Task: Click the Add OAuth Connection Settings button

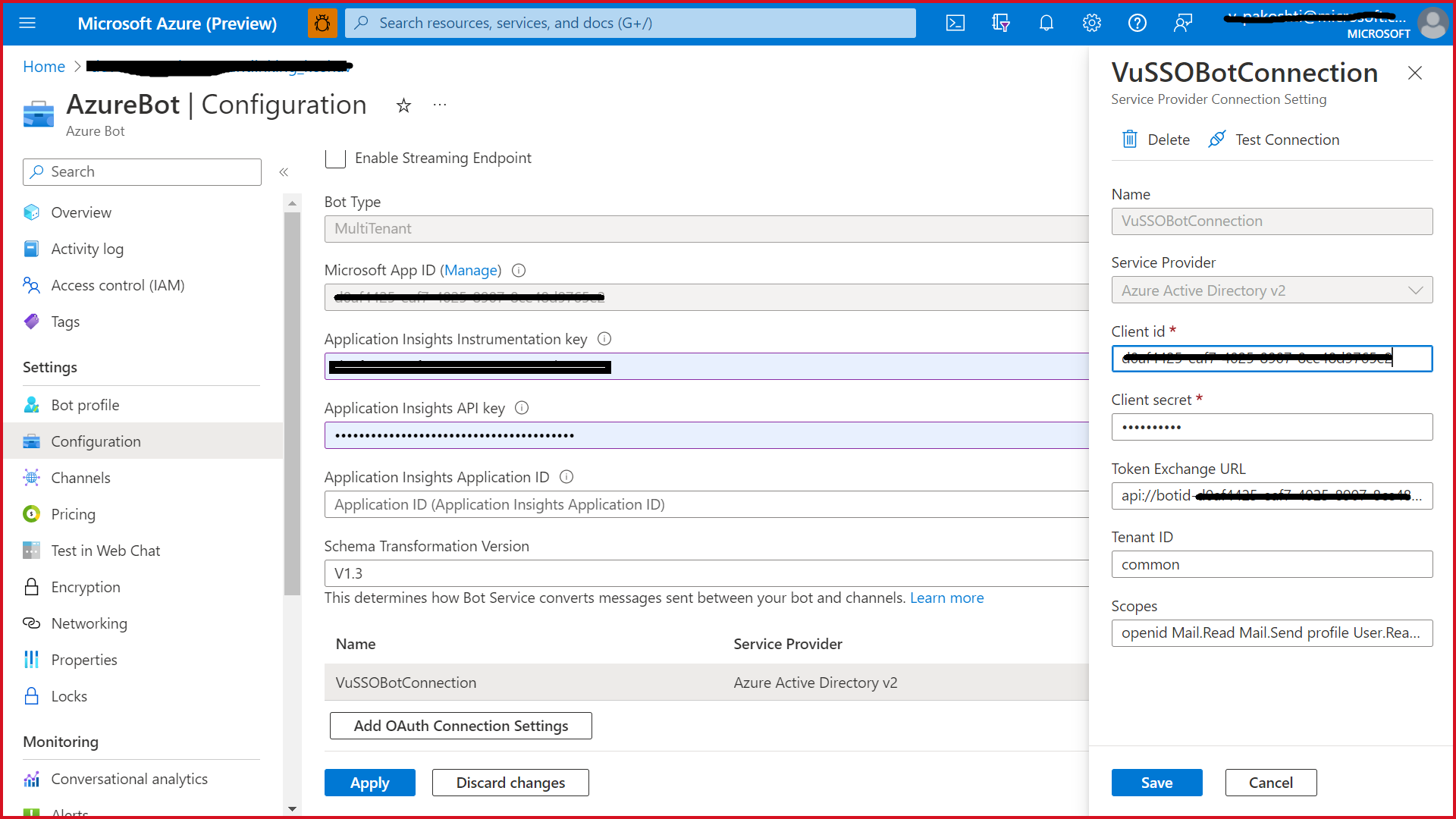Action: click(x=461, y=725)
